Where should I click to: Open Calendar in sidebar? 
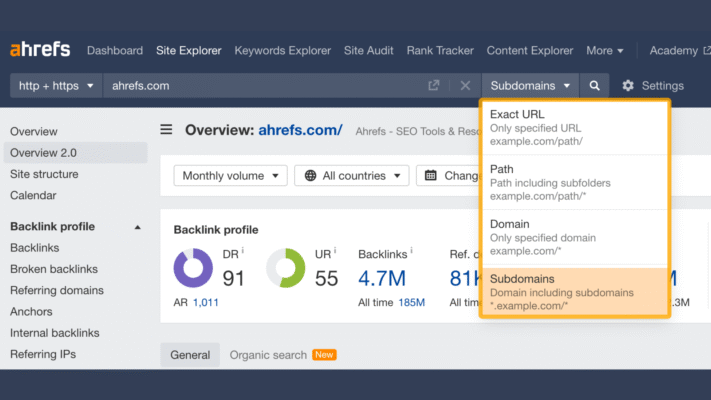point(33,195)
